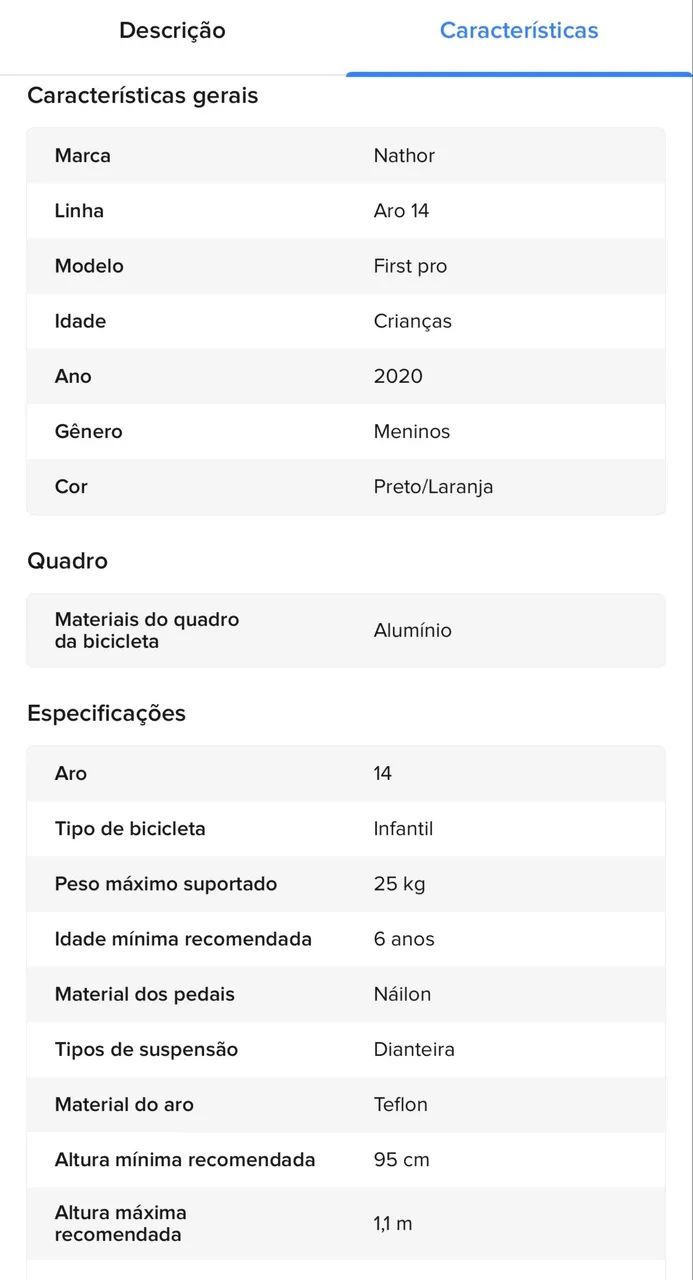Tap the Modelo First pro value
The width and height of the screenshot is (693, 1280).
(410, 266)
